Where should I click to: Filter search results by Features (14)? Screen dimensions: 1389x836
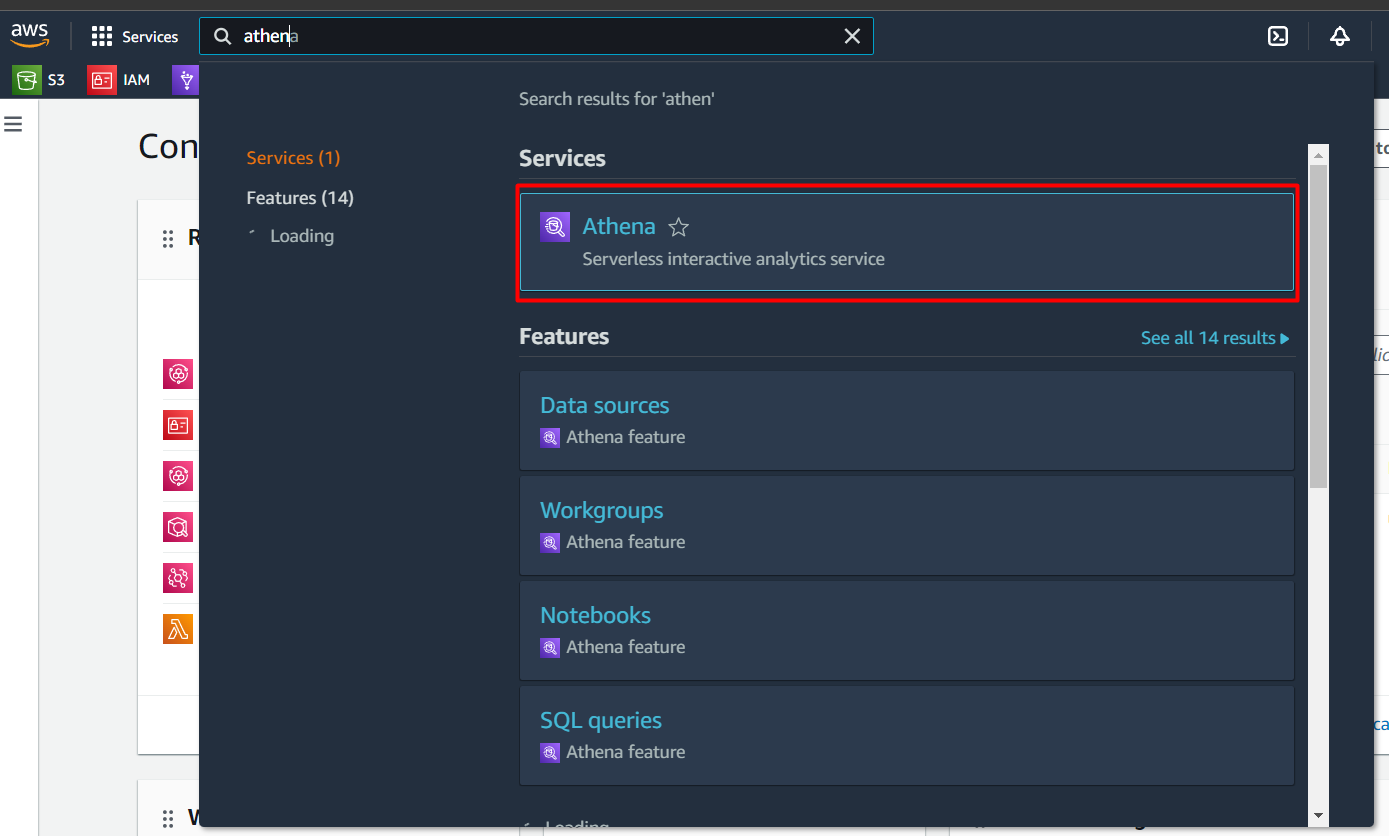tap(300, 197)
